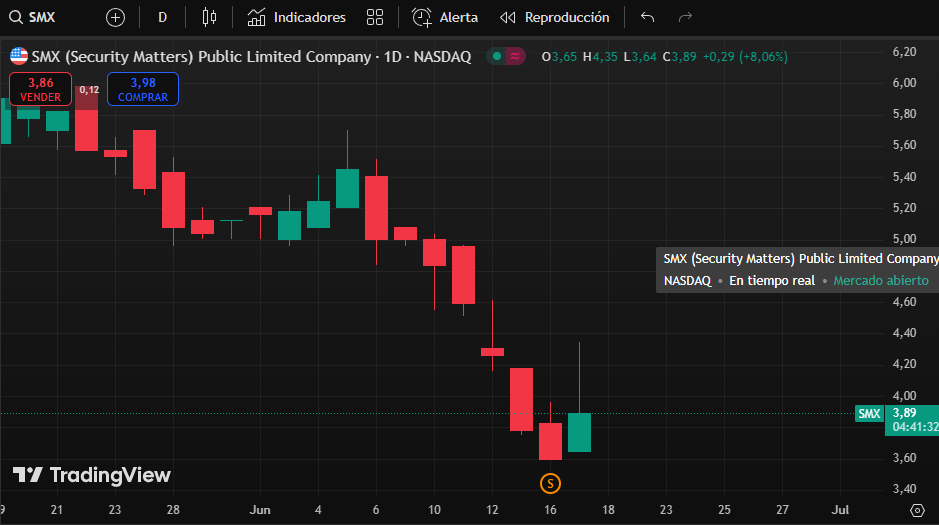Open the candlestick chart type selector
Image resolution: width=939 pixels, height=525 pixels.
coord(209,17)
